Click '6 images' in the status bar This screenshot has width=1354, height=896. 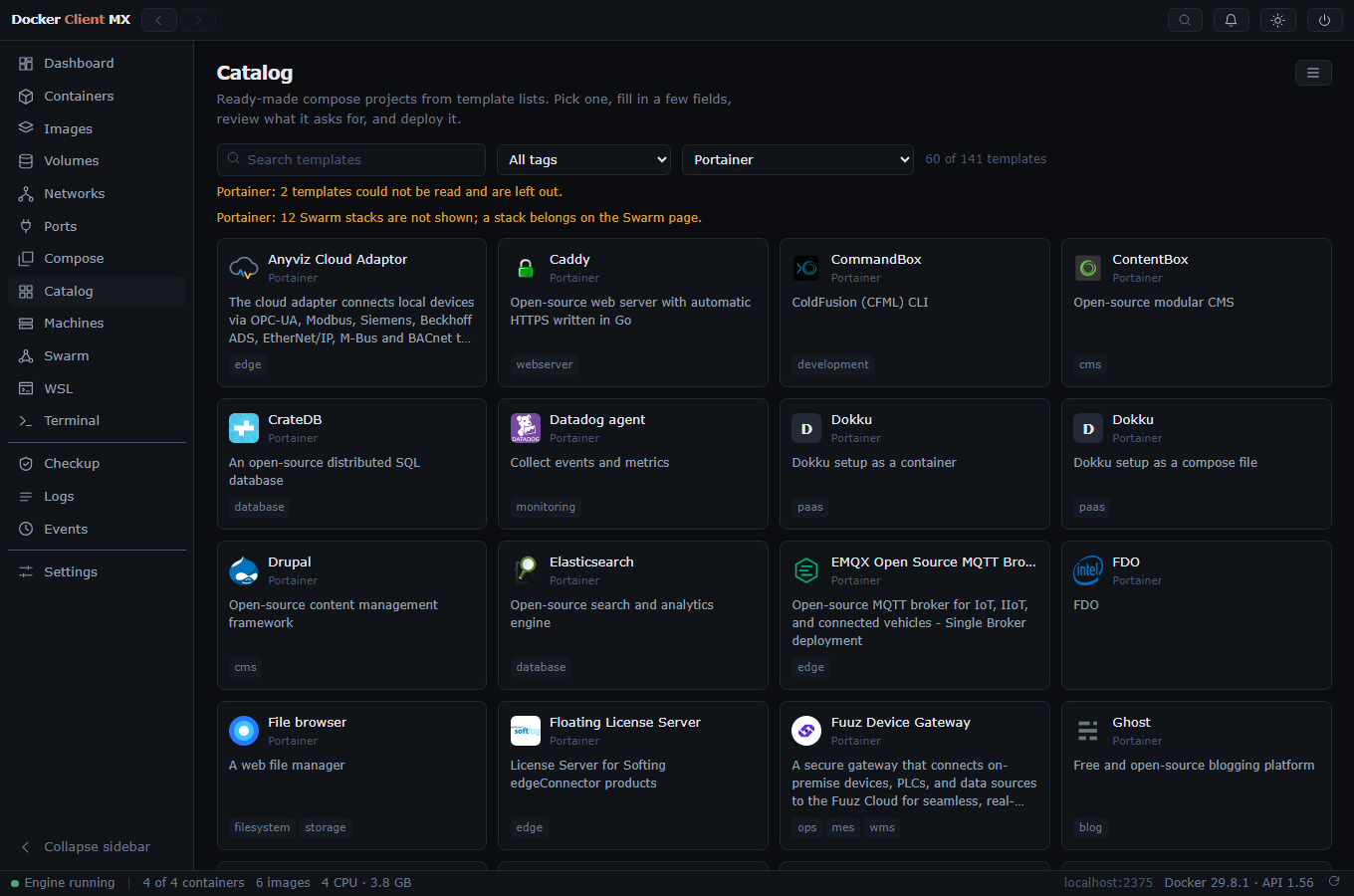point(283,883)
